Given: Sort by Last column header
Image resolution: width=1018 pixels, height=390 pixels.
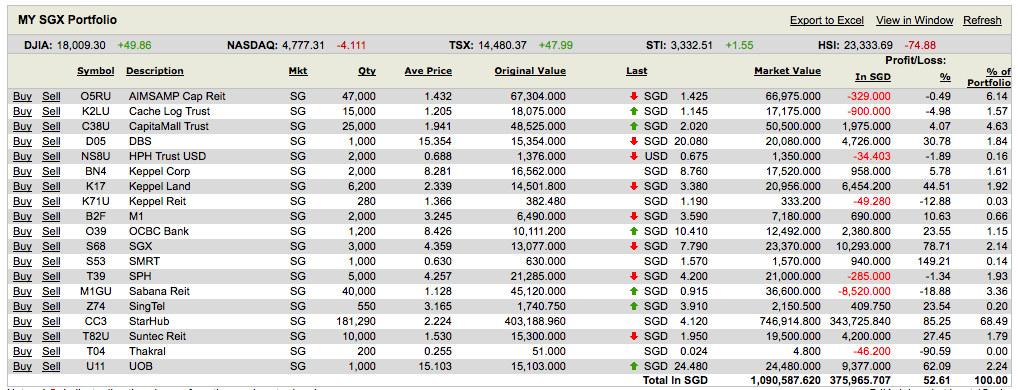Looking at the screenshot, I should point(636,71).
